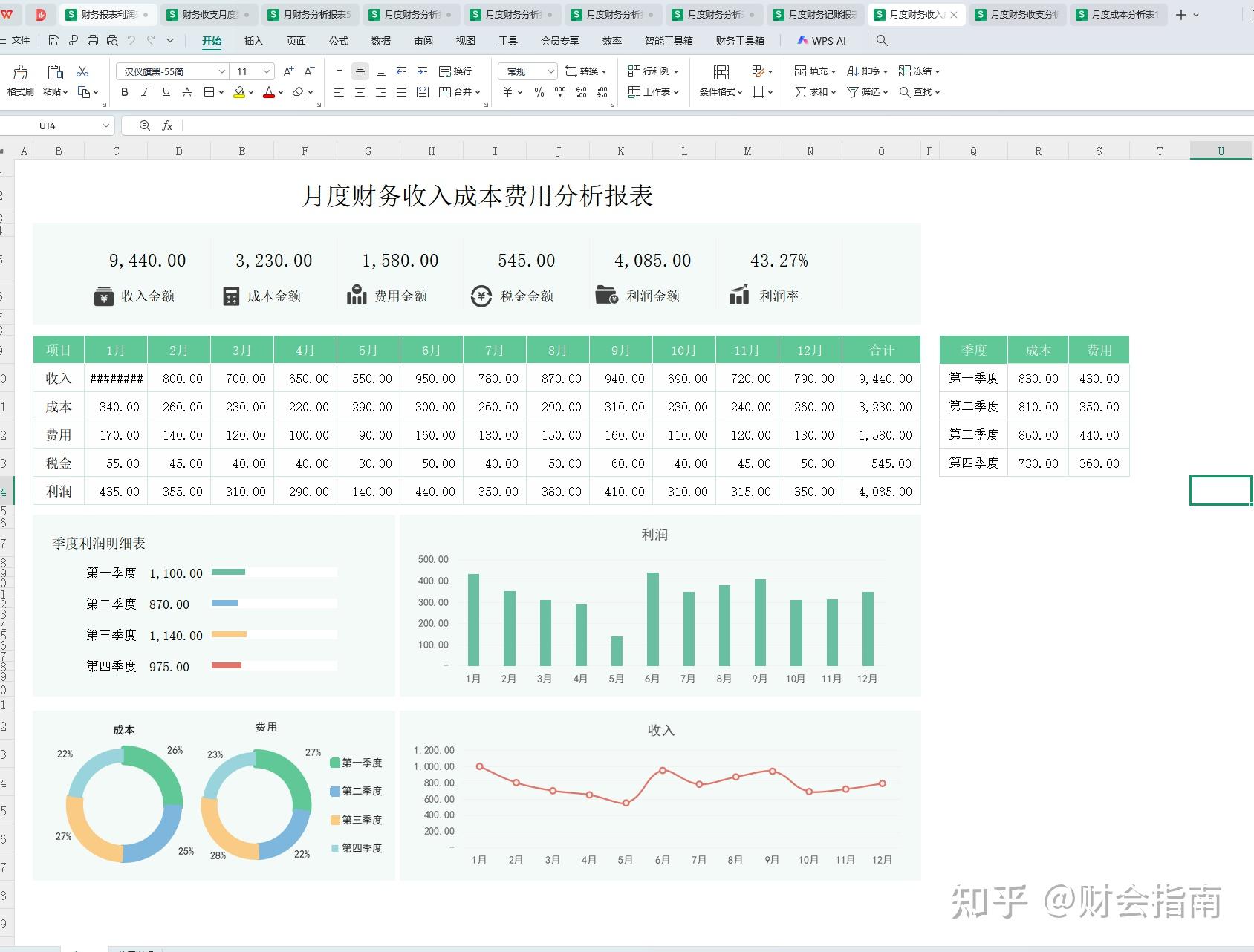Expand the Paste (粘贴) dropdown arrow
This screenshot has width=1254, height=952.
65,93
